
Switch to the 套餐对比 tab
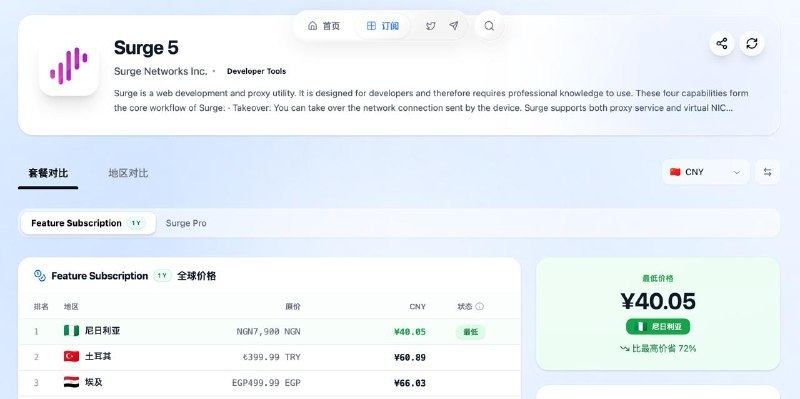point(48,173)
